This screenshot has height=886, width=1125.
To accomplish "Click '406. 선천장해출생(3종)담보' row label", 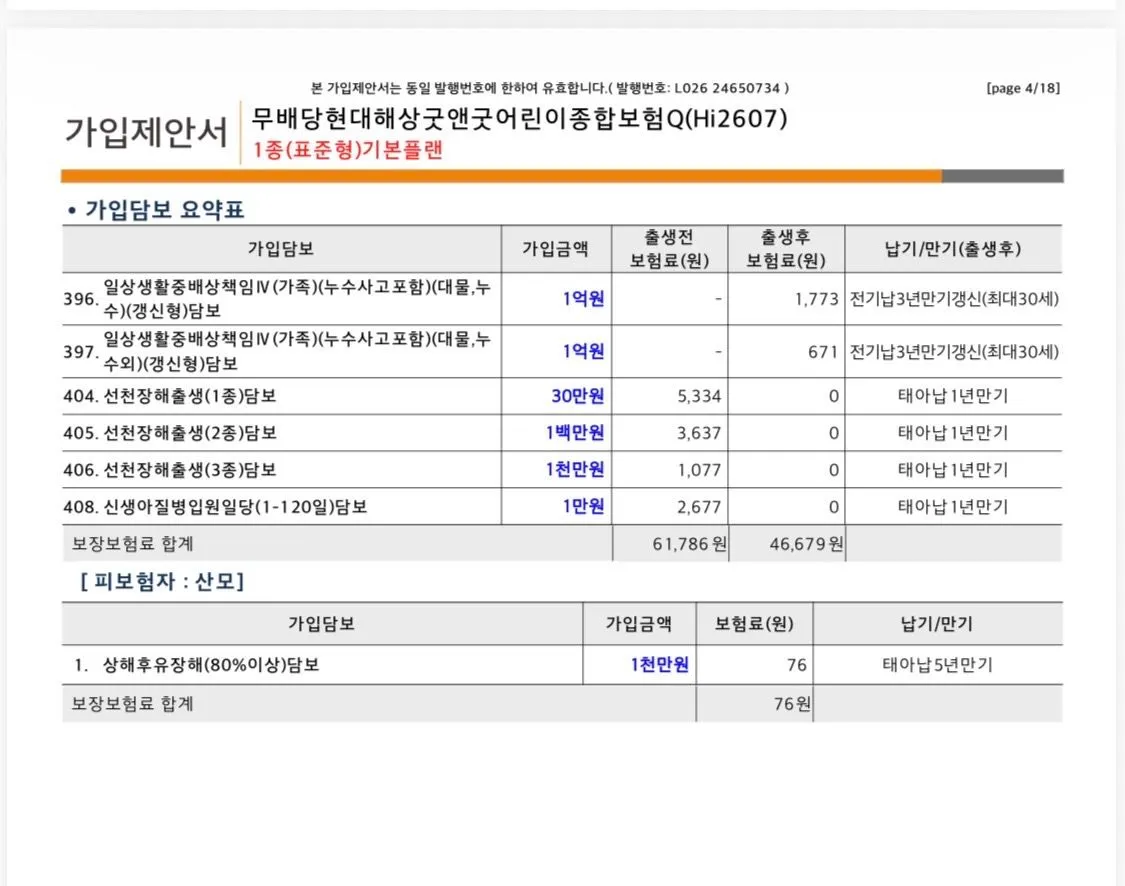I will click(170, 470).
